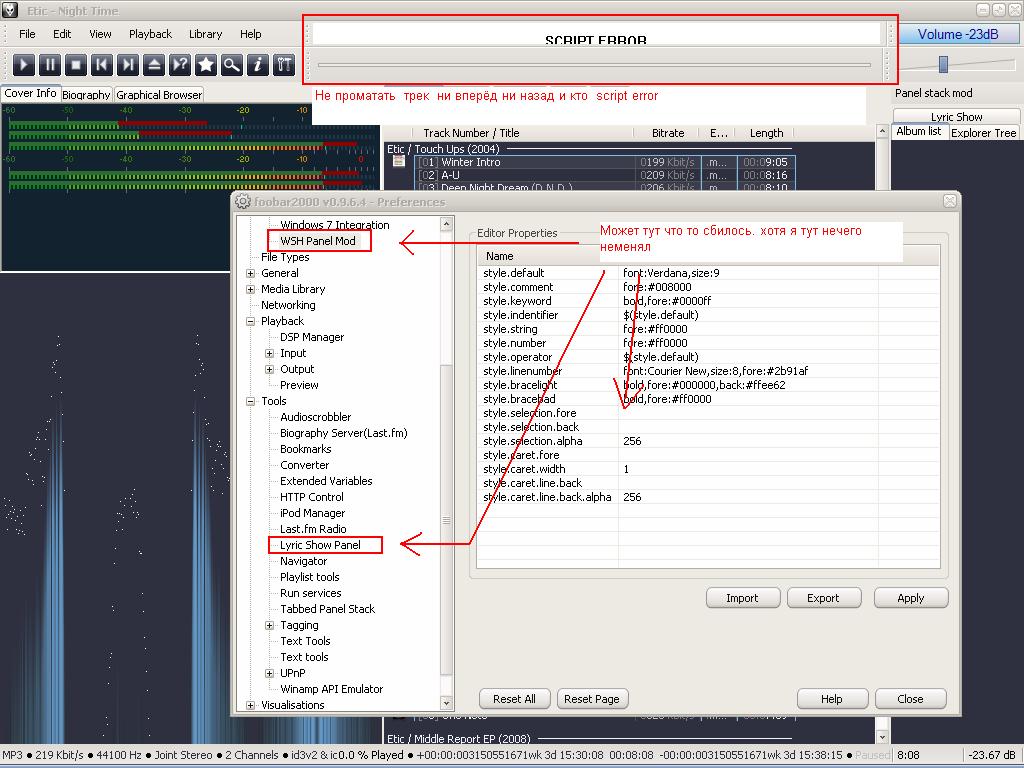Expand the Visualisations node
Viewport: 1024px width, 768px height.
pyautogui.click(x=251, y=705)
